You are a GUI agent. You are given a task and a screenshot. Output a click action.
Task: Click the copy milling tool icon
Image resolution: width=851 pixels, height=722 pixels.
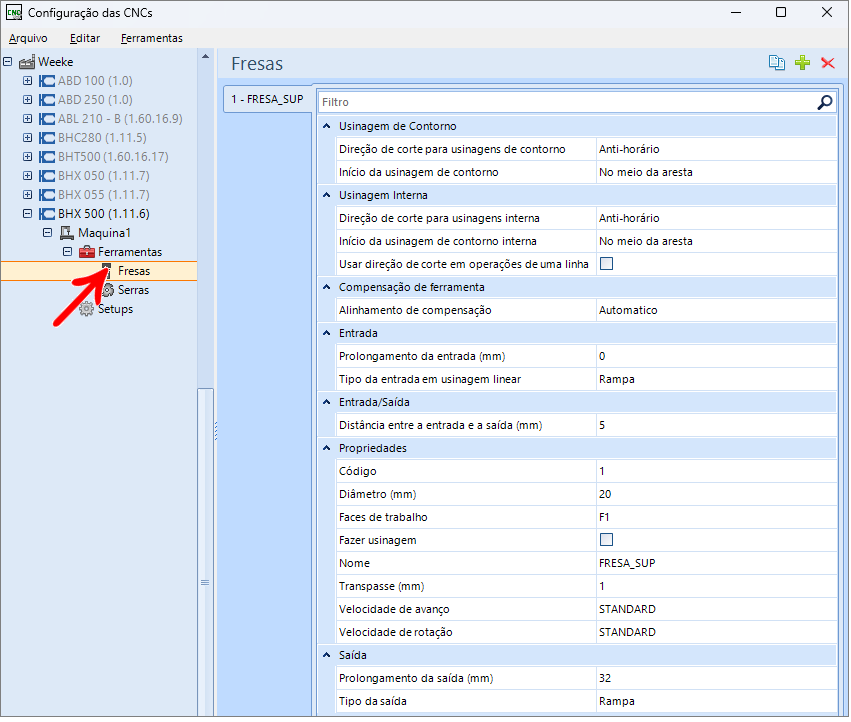click(776, 63)
